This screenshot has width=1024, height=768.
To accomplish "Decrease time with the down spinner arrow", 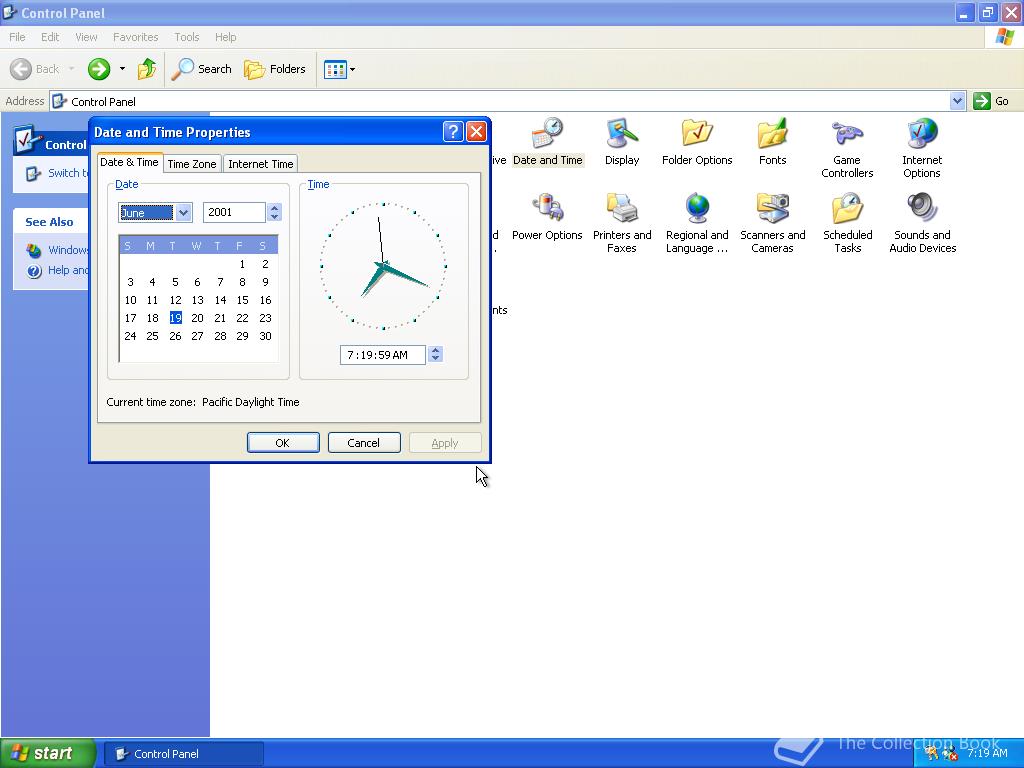I will point(436,359).
